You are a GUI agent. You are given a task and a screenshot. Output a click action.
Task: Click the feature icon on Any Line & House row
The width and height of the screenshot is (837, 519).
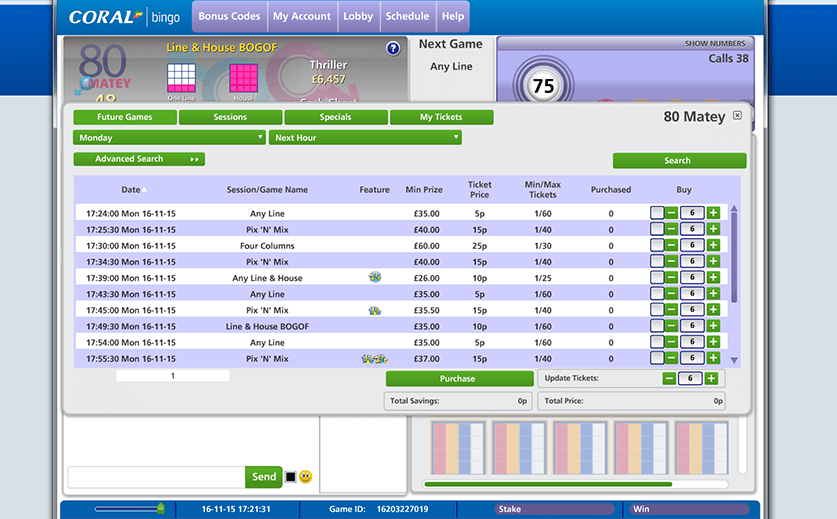click(375, 277)
